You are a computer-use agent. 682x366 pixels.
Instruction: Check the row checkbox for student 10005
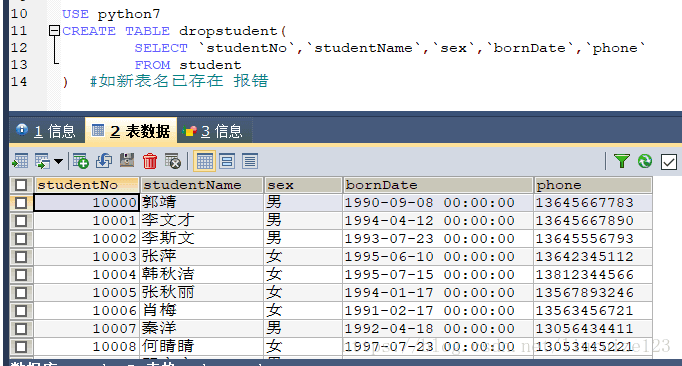[x=21, y=293]
